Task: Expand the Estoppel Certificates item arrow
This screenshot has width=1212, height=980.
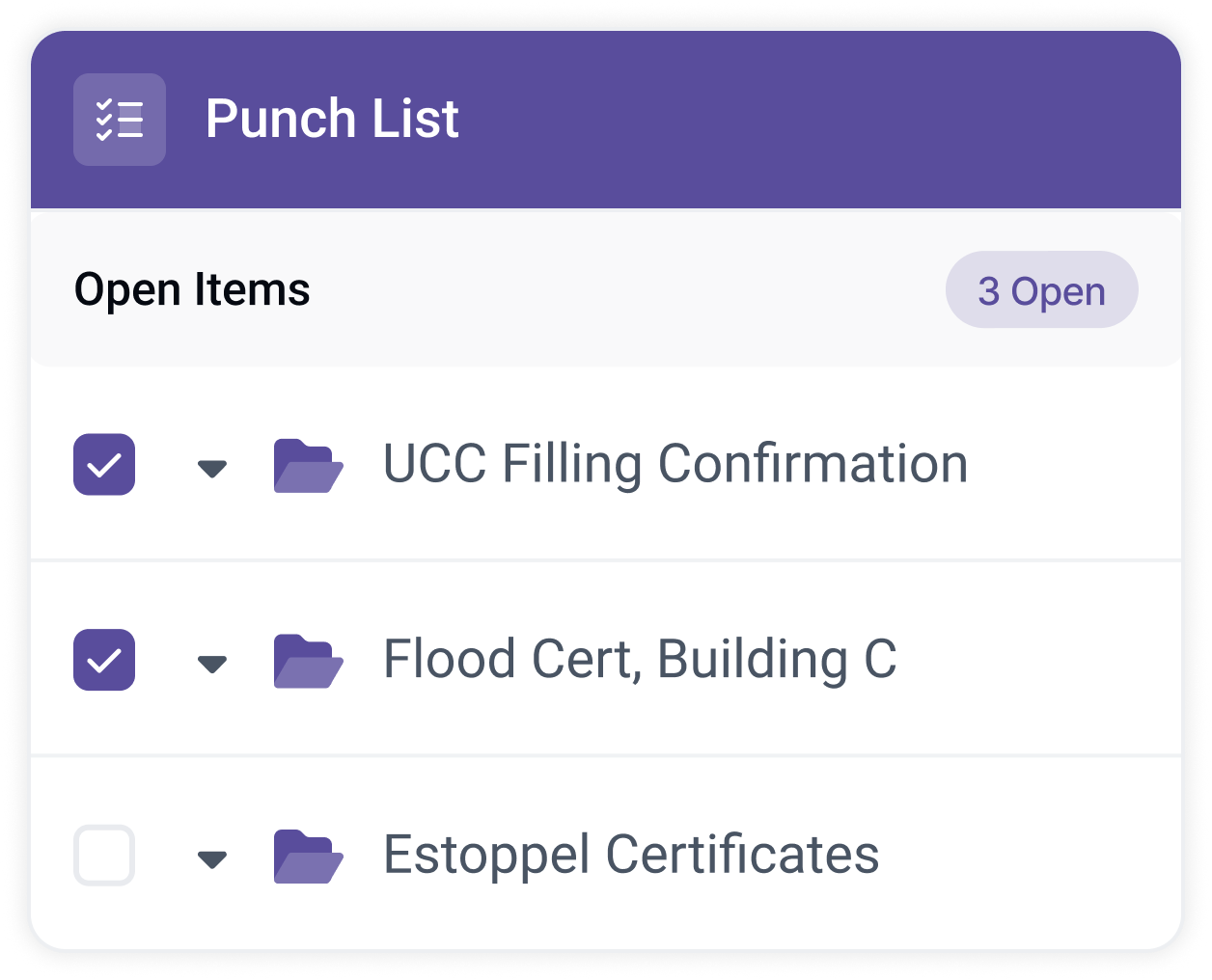Action: 211,858
